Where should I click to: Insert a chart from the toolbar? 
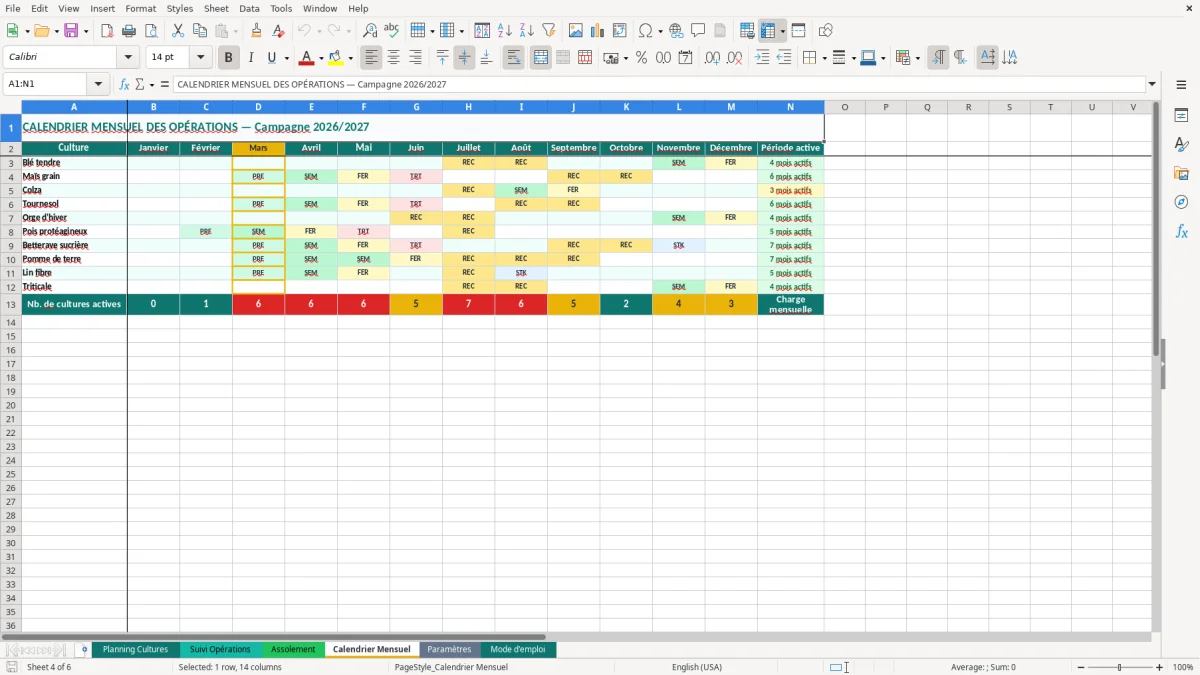click(x=598, y=31)
